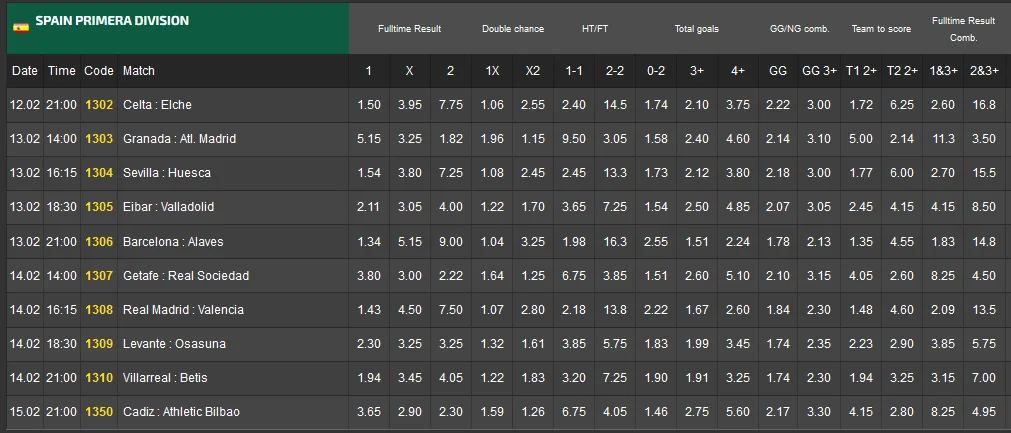This screenshot has width=1011, height=433.
Task: Pick draw odds 3.25 for Granada : Atl. Madrid
Action: point(410,139)
